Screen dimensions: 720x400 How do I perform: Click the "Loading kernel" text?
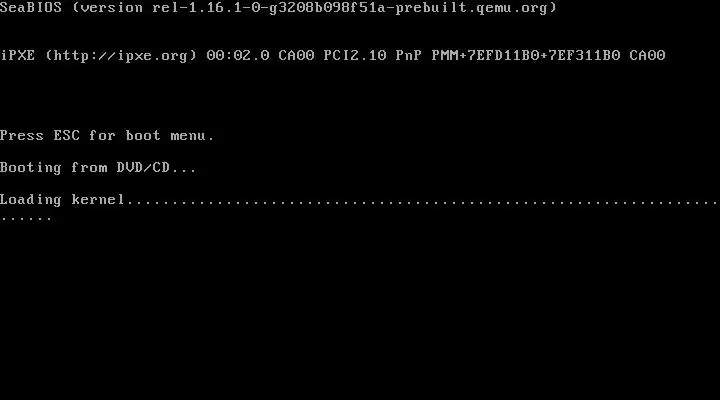point(62,200)
